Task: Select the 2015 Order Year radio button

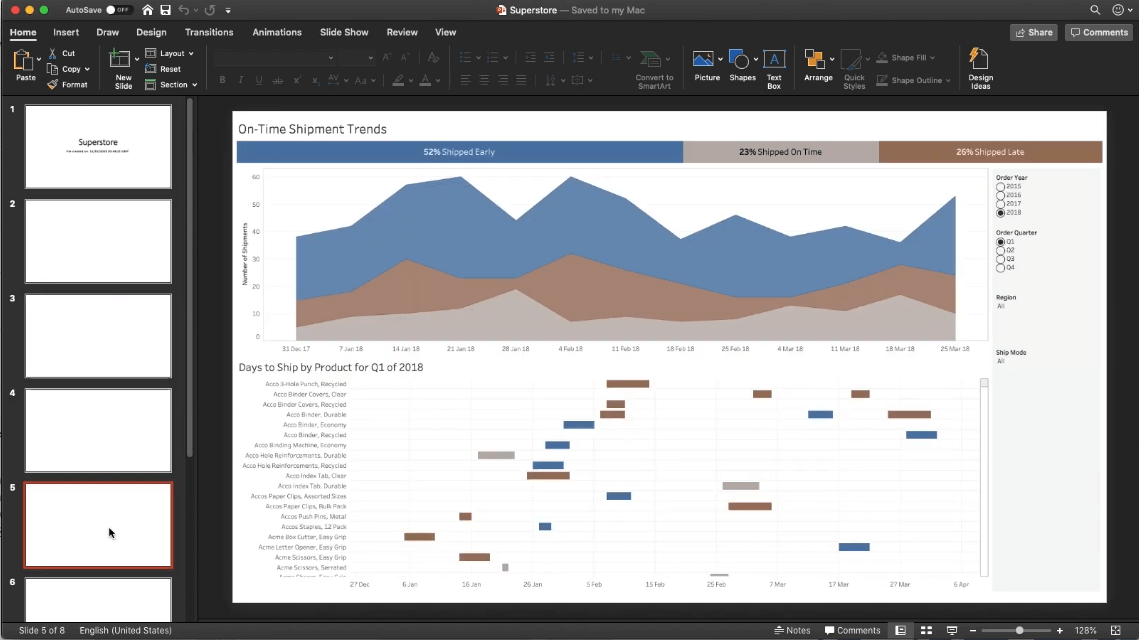Action: tap(999, 186)
